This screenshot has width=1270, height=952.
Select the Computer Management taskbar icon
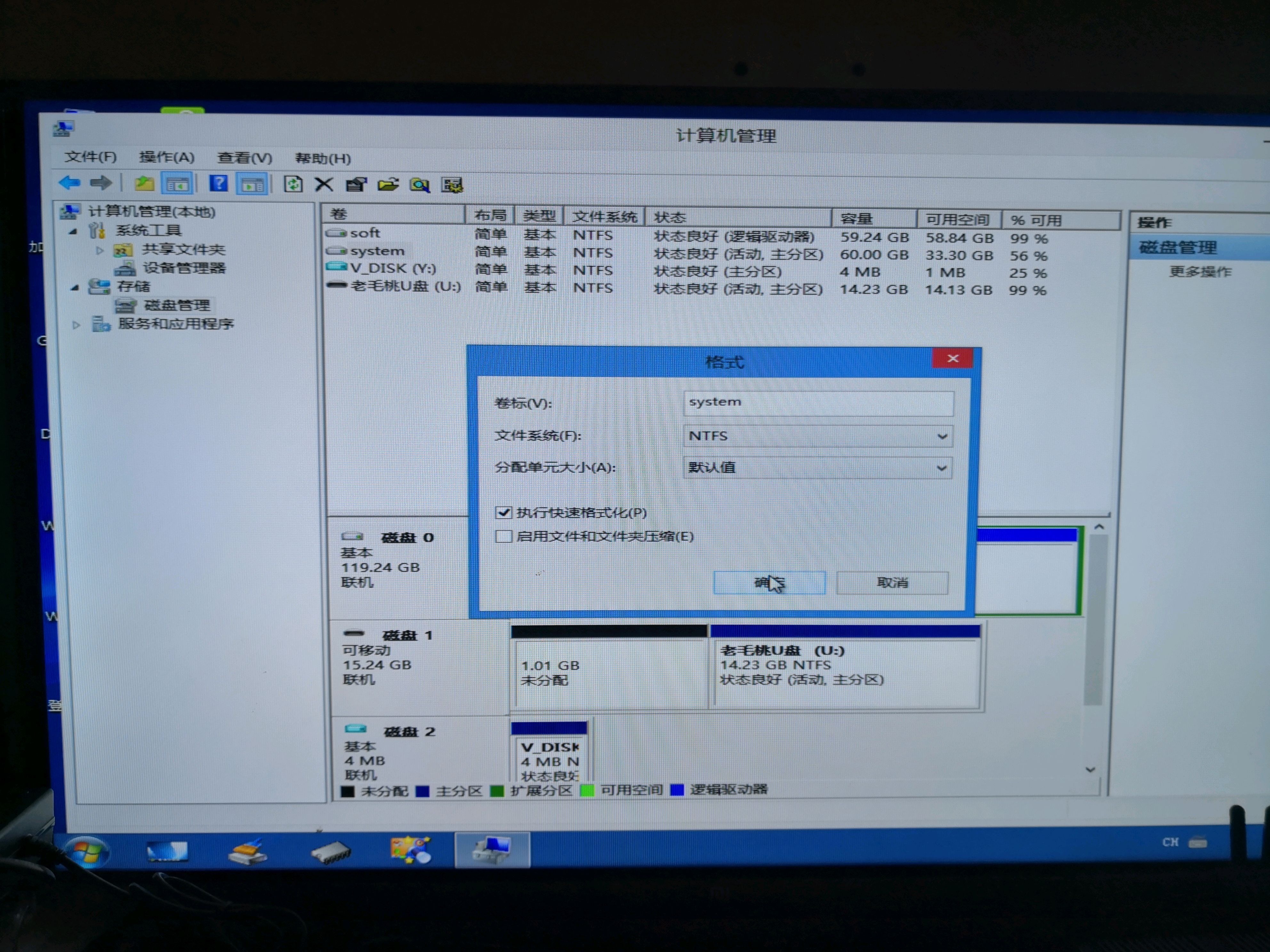click(492, 850)
